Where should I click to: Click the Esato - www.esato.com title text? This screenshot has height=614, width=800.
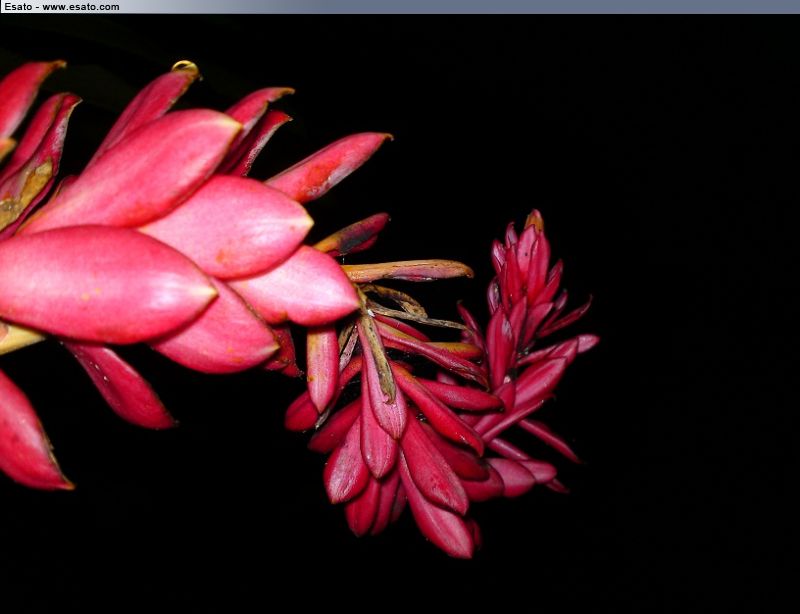click(x=62, y=7)
